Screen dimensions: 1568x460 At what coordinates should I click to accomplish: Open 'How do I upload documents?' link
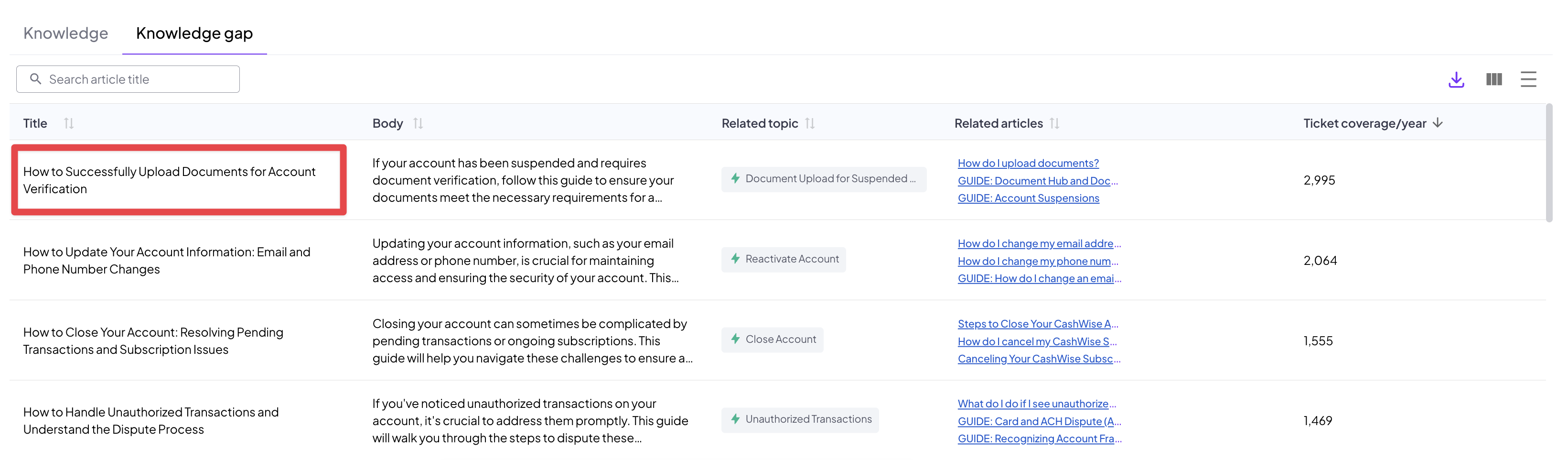(x=1028, y=163)
